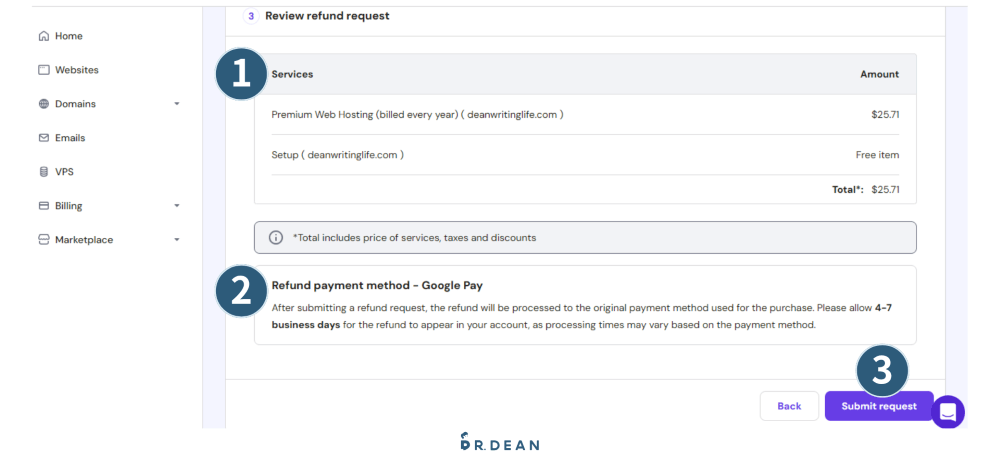Open the Home menu item

click(69, 36)
